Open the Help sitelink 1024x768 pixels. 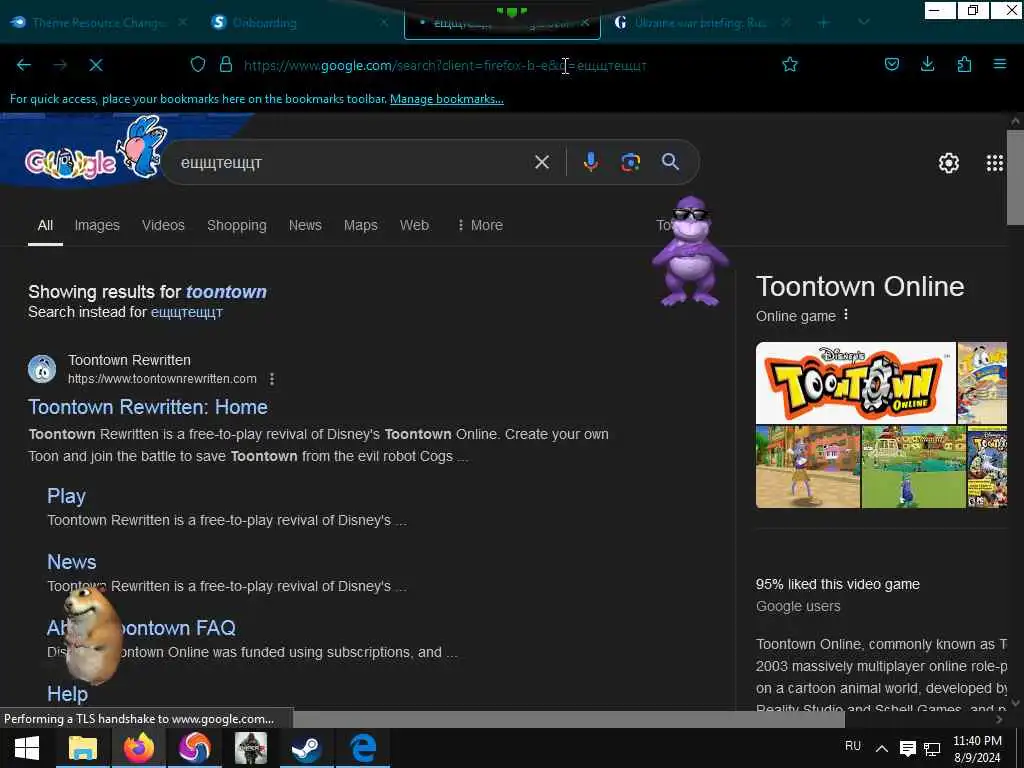click(67, 694)
